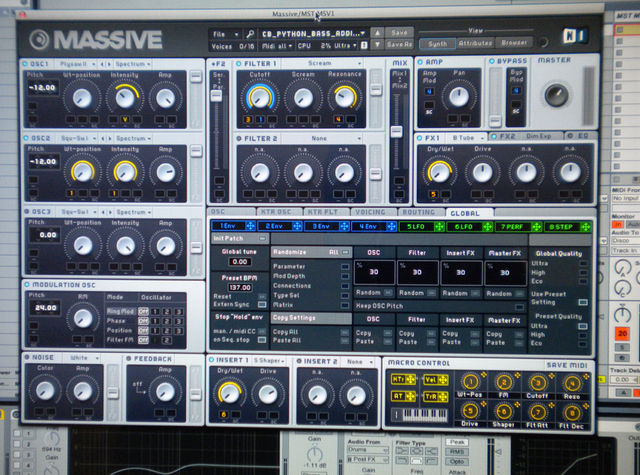The image size is (640, 475).
Task: Click the previous preset up arrow
Action: tap(378, 33)
